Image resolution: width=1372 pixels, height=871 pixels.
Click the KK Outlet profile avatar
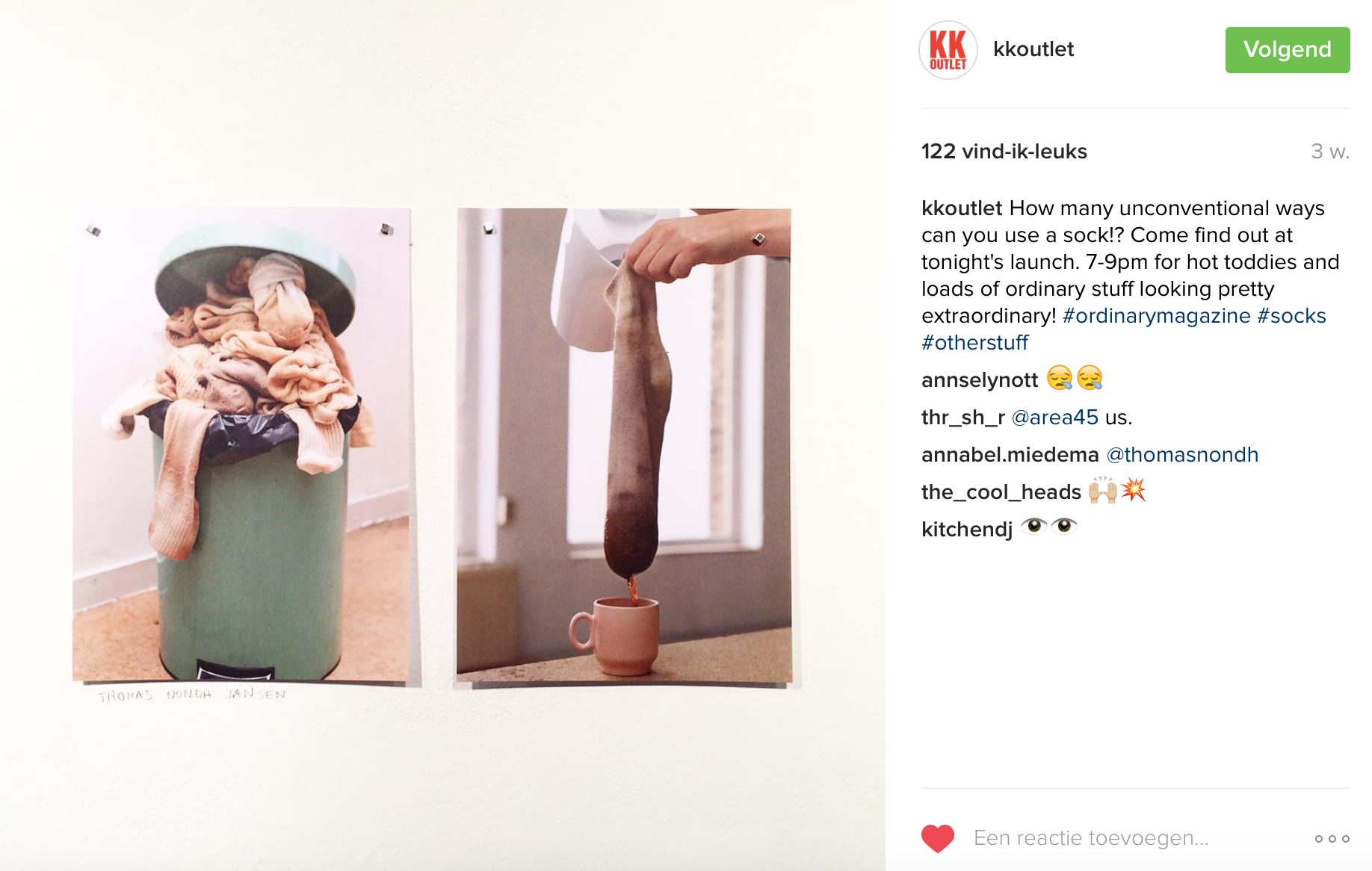948,50
